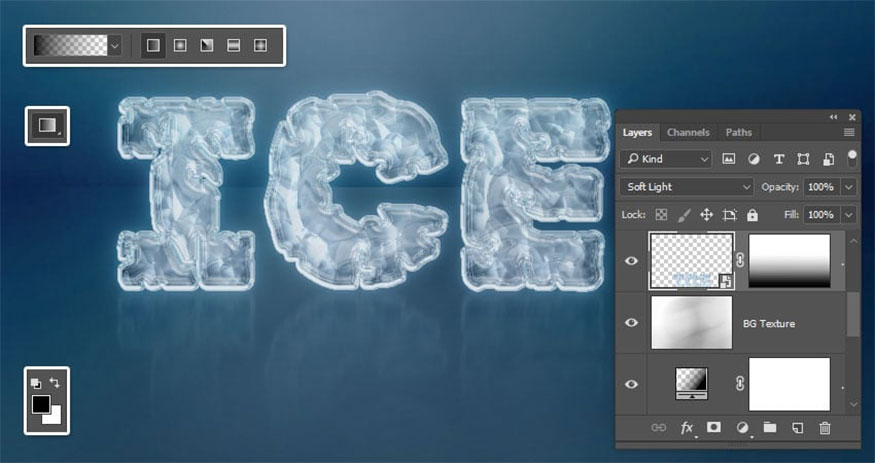This screenshot has height=463, width=875.
Task: Select the Gradient tool
Action: coord(47,126)
